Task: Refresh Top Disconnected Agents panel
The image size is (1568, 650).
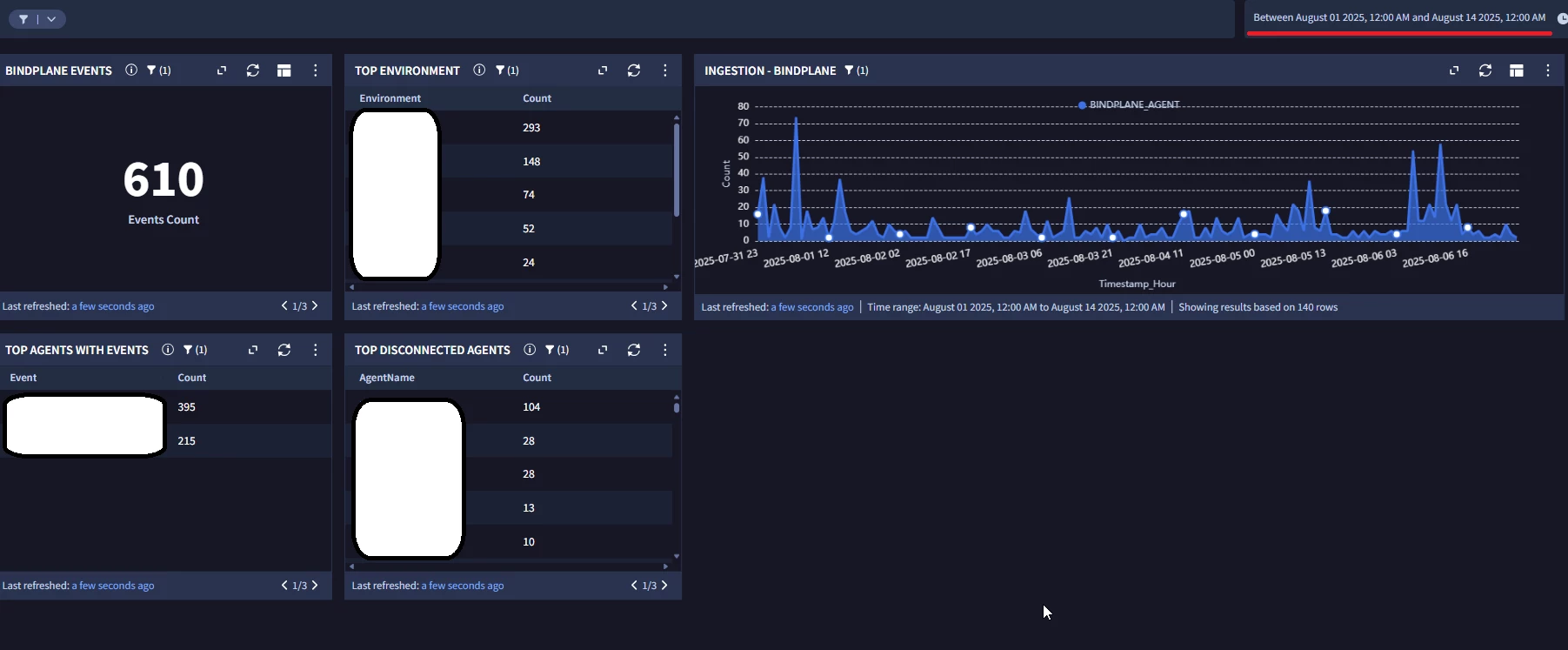Action: 634,350
